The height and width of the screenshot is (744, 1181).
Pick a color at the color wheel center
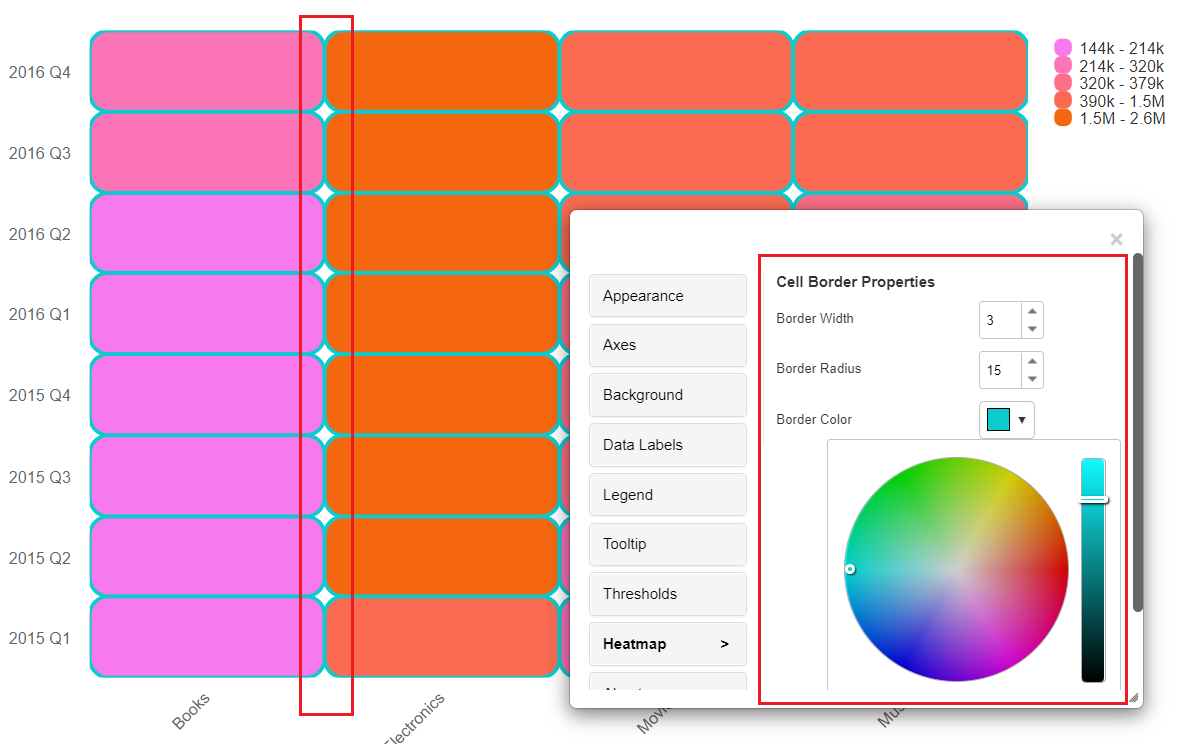pyautogui.click(x=956, y=569)
